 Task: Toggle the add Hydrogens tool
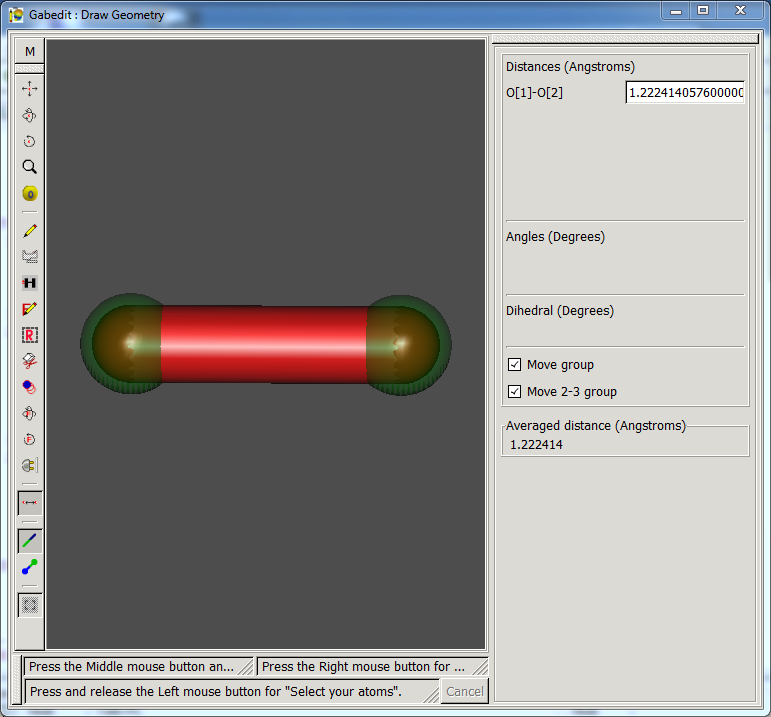tap(30, 283)
